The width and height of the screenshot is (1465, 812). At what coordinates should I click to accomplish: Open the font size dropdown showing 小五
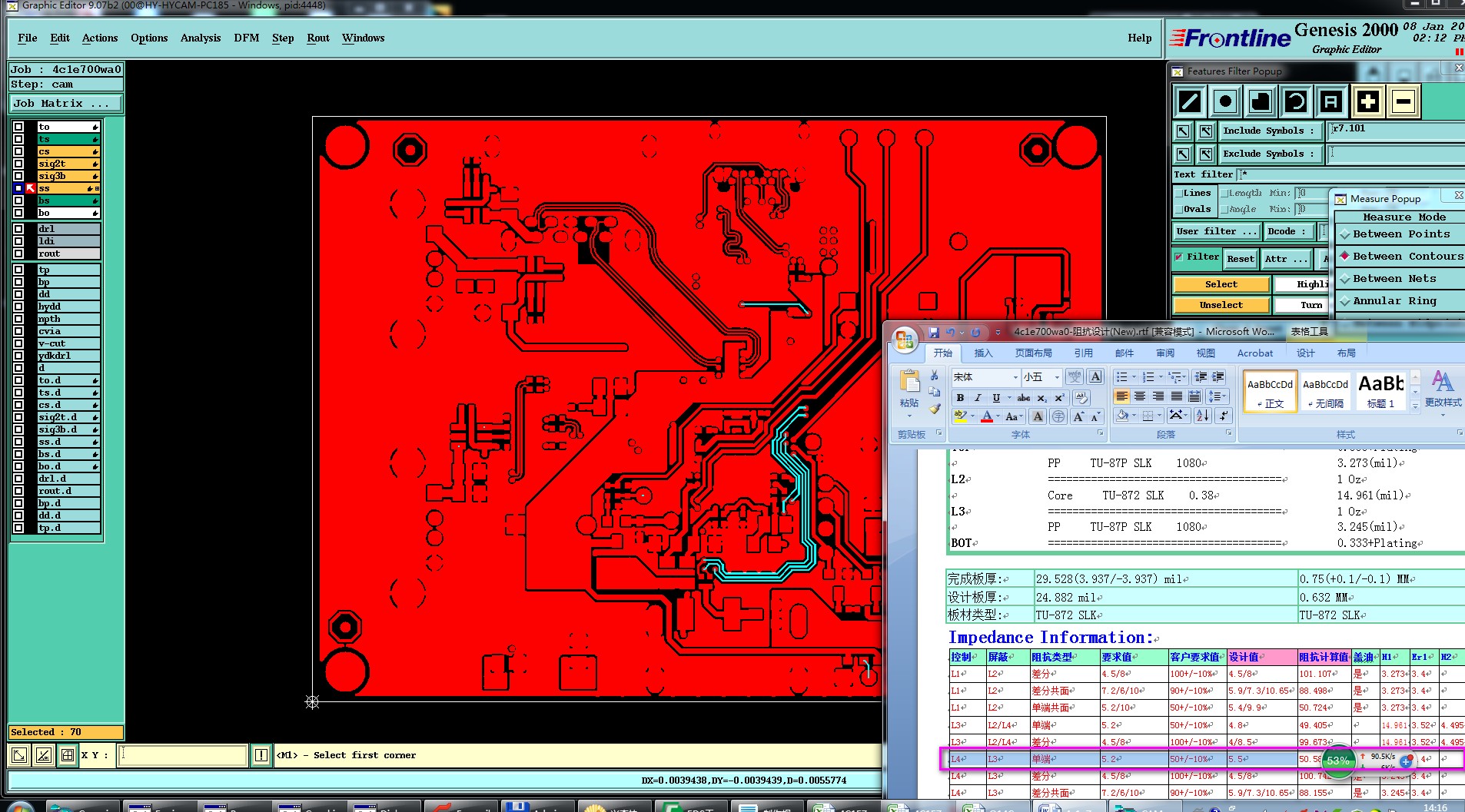(x=1057, y=377)
